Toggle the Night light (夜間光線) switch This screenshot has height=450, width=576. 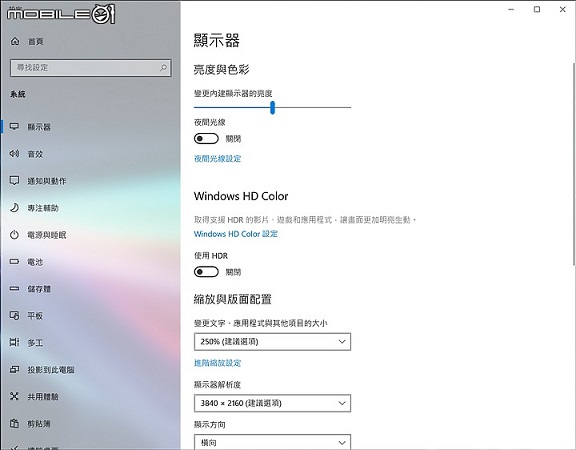(206, 138)
